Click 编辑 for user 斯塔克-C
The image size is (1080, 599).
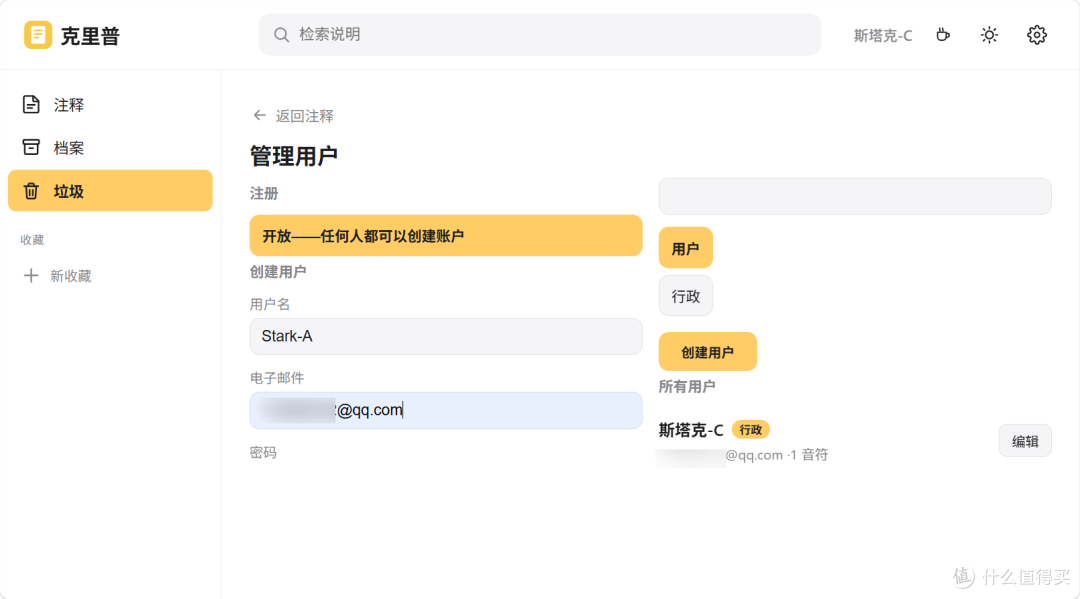(x=1025, y=441)
